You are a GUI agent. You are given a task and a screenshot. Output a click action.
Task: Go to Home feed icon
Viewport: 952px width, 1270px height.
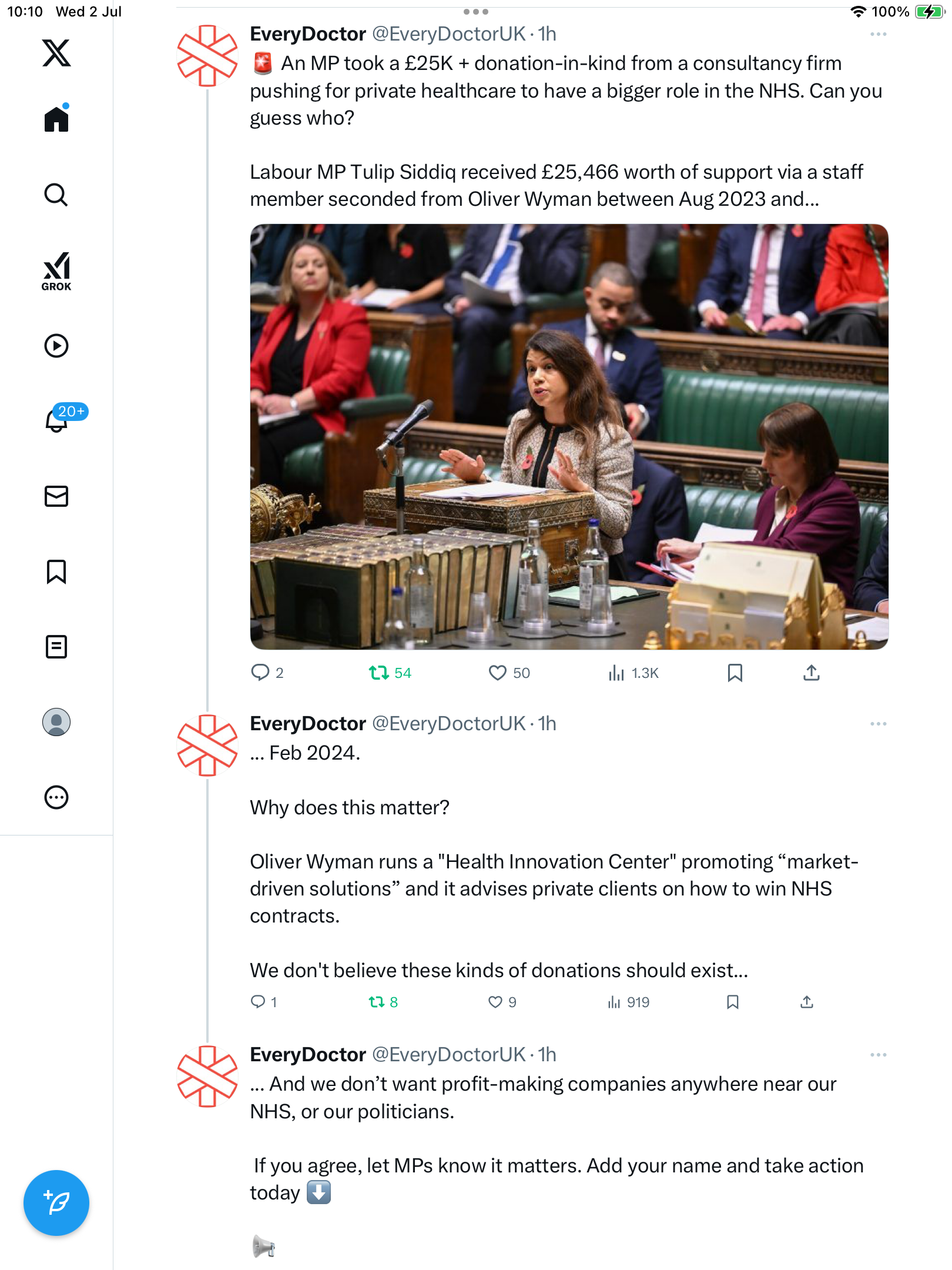point(56,118)
